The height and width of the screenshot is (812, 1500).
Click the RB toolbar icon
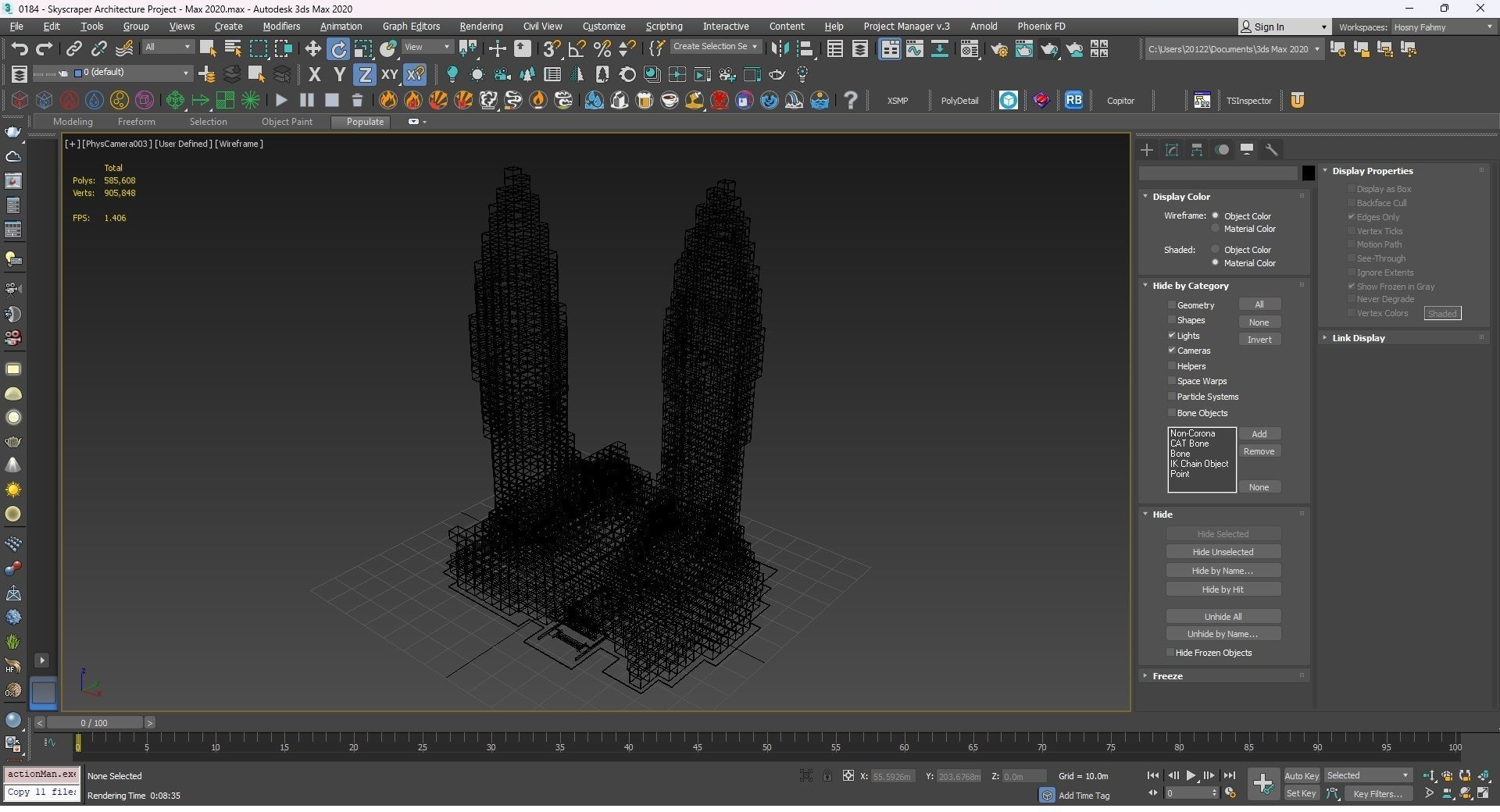coord(1074,100)
